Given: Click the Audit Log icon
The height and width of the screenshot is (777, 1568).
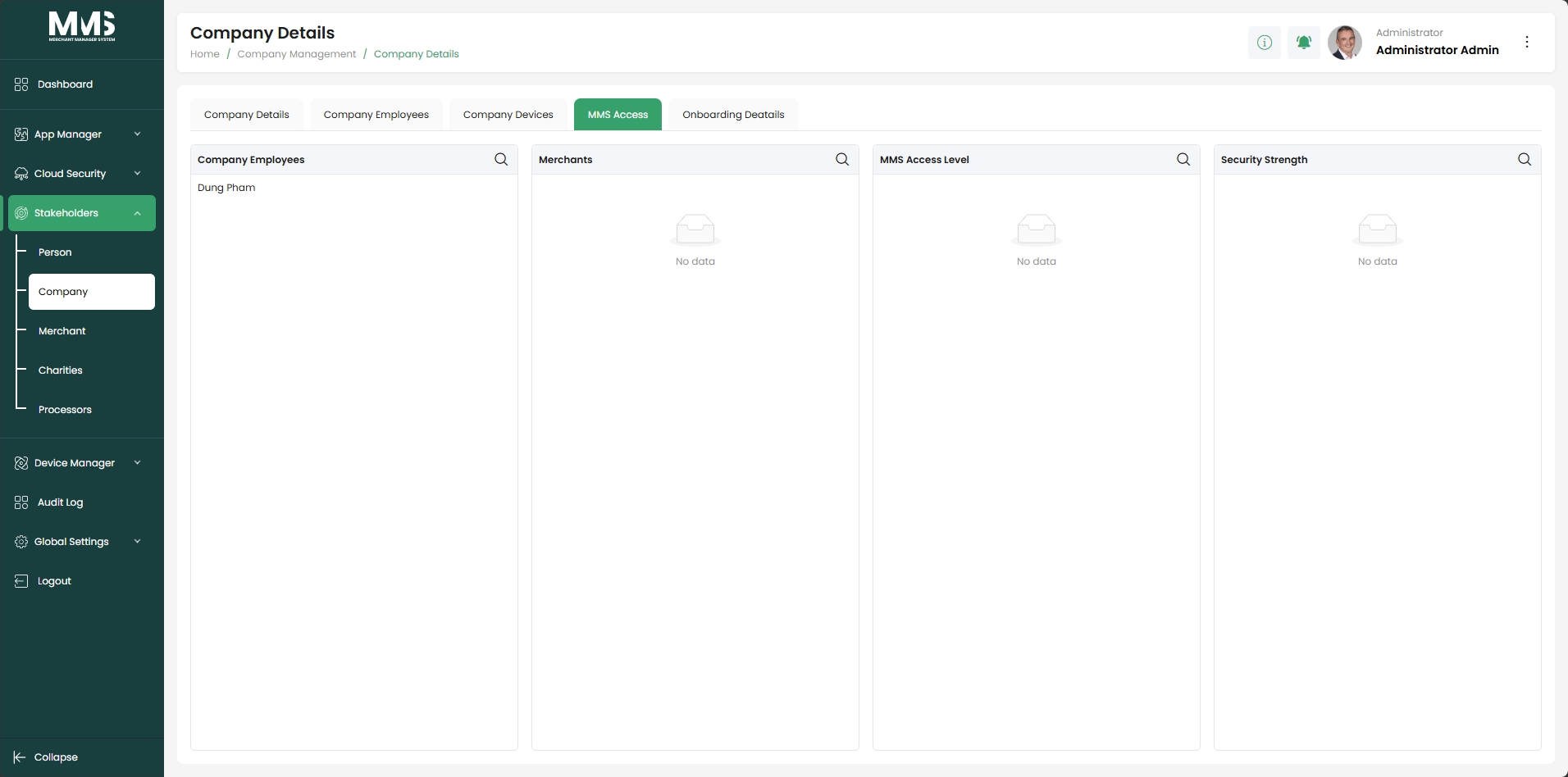Looking at the screenshot, I should (21, 502).
